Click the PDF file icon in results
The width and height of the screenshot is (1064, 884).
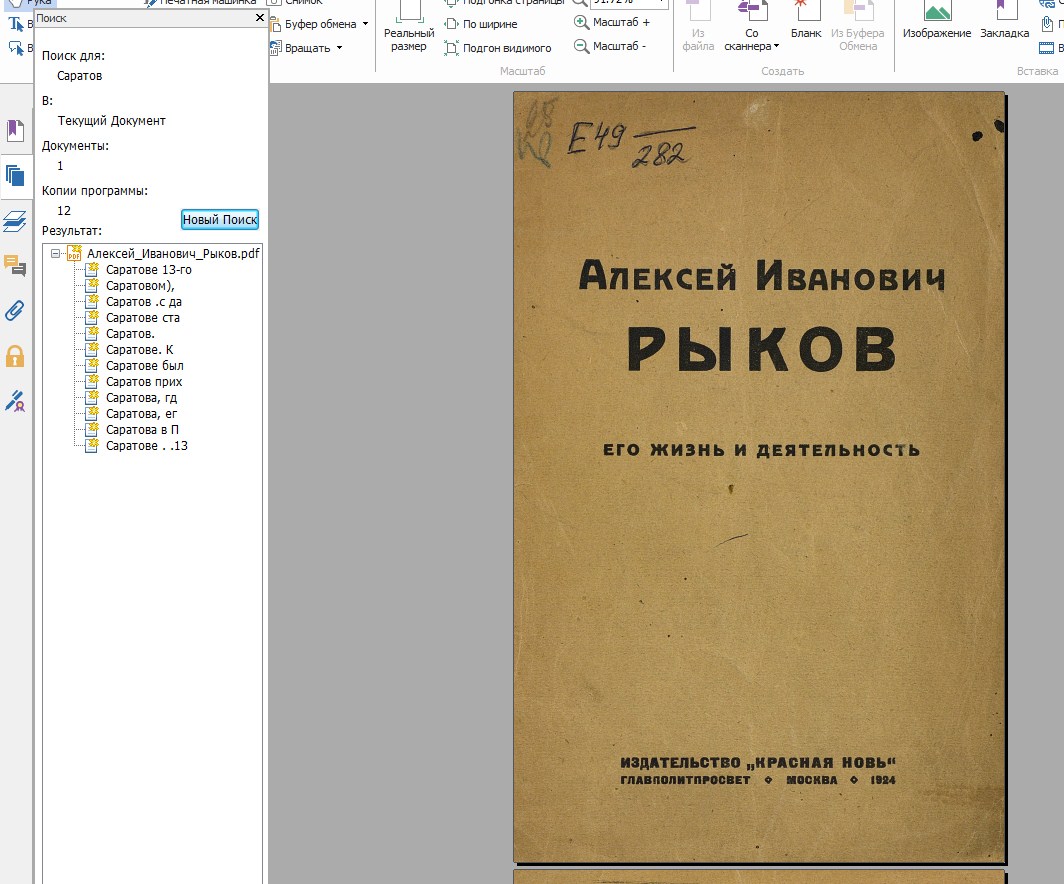point(74,253)
